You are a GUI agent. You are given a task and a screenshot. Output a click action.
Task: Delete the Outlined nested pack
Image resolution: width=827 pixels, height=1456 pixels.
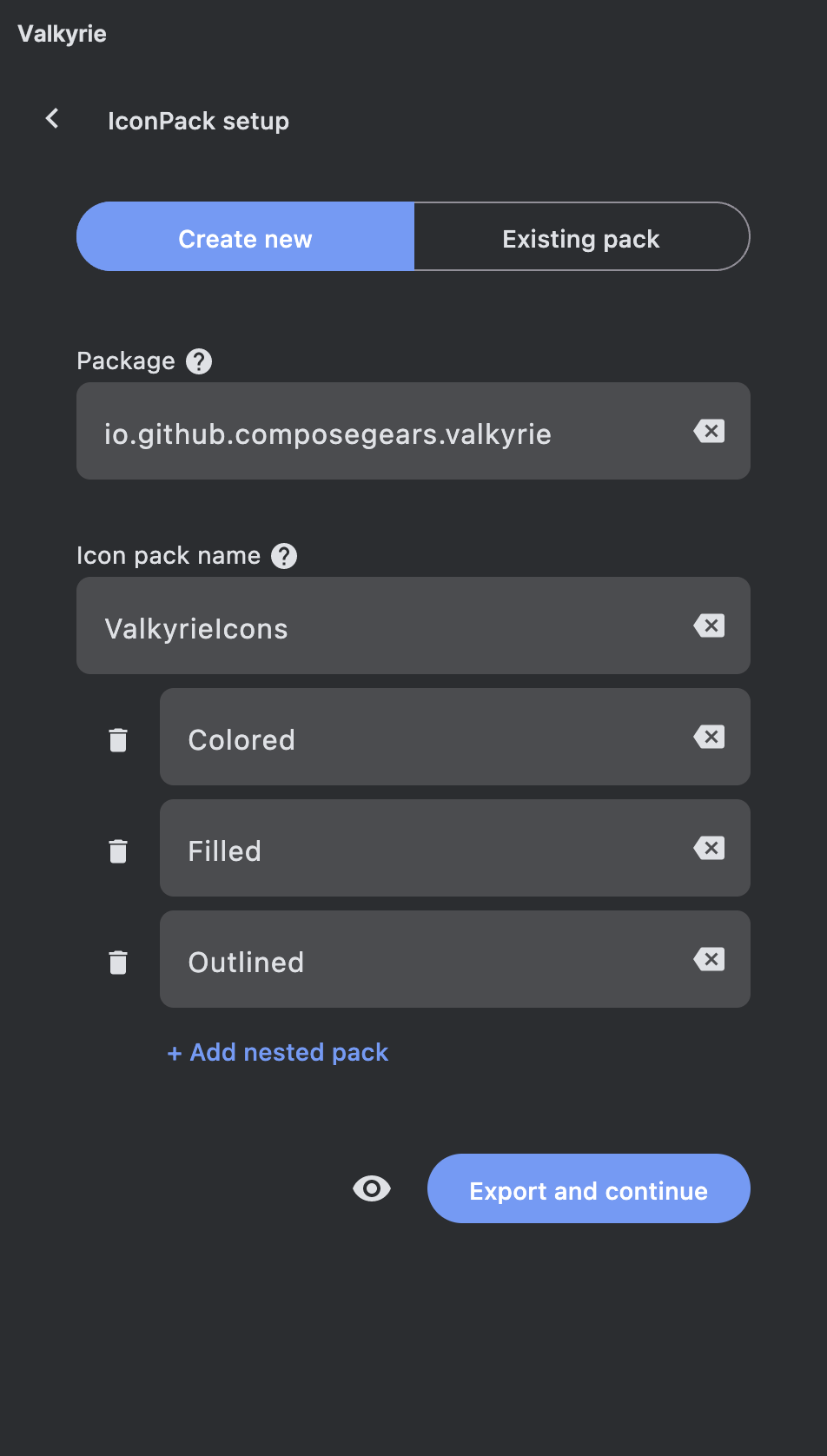tap(118, 962)
